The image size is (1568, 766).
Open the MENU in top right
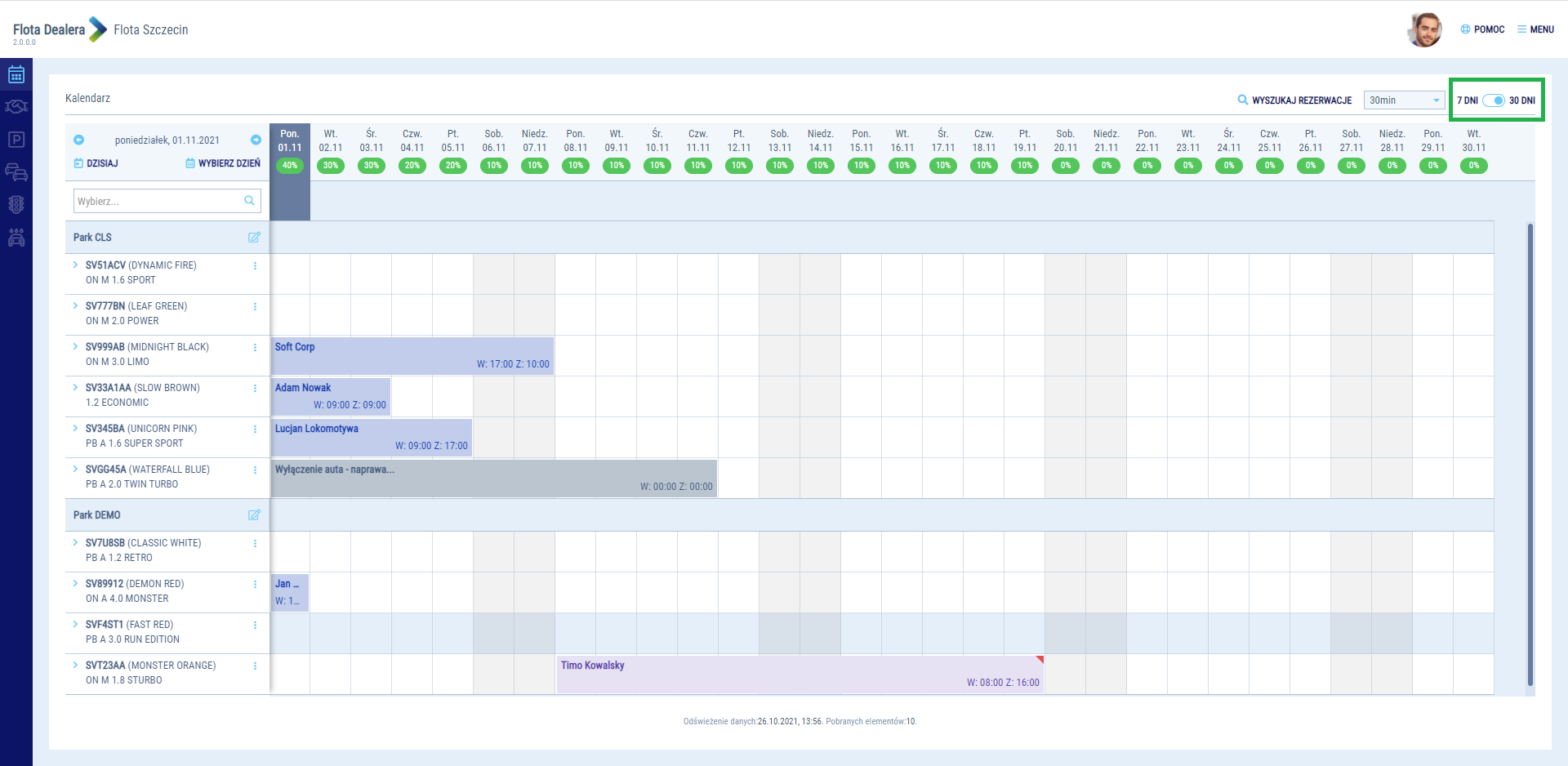(x=1535, y=29)
